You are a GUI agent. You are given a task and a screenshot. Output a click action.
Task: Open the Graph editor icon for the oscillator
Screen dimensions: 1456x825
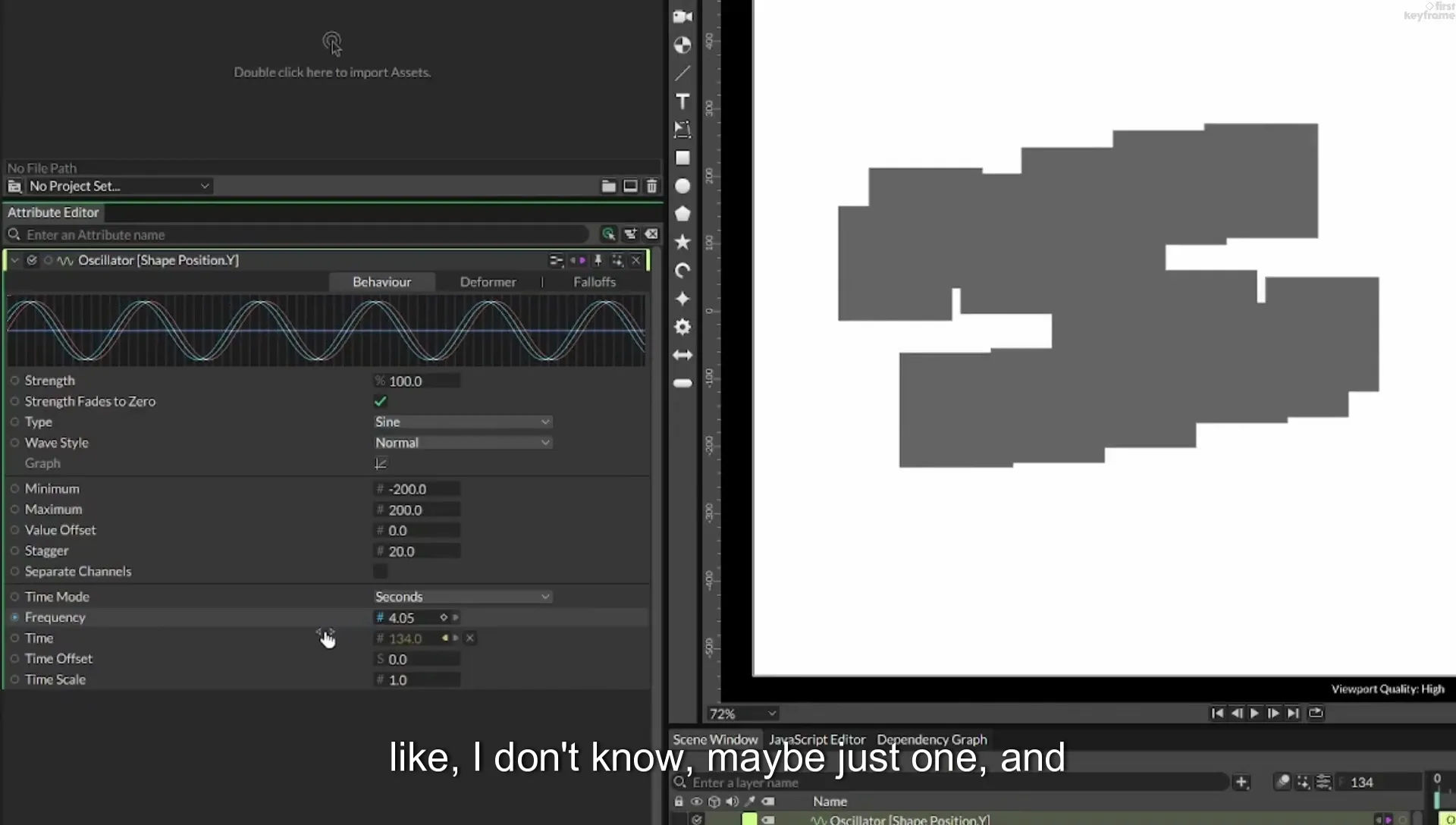point(381,463)
